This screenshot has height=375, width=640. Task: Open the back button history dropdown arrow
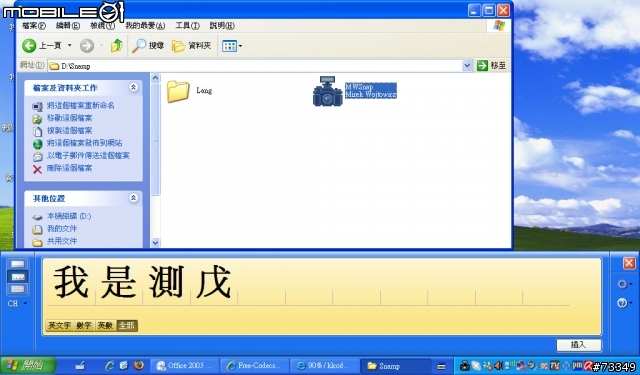69,45
